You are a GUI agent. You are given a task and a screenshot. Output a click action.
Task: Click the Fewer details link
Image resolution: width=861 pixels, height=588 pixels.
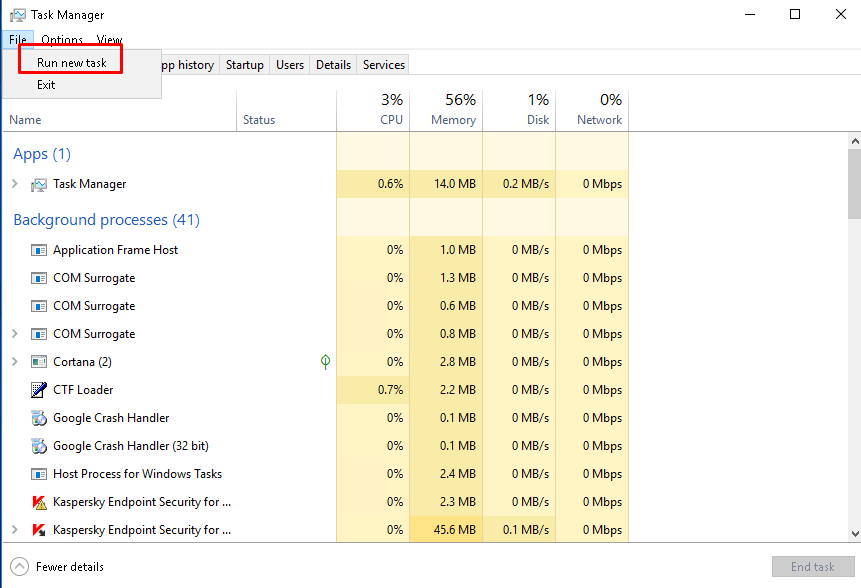pos(70,567)
